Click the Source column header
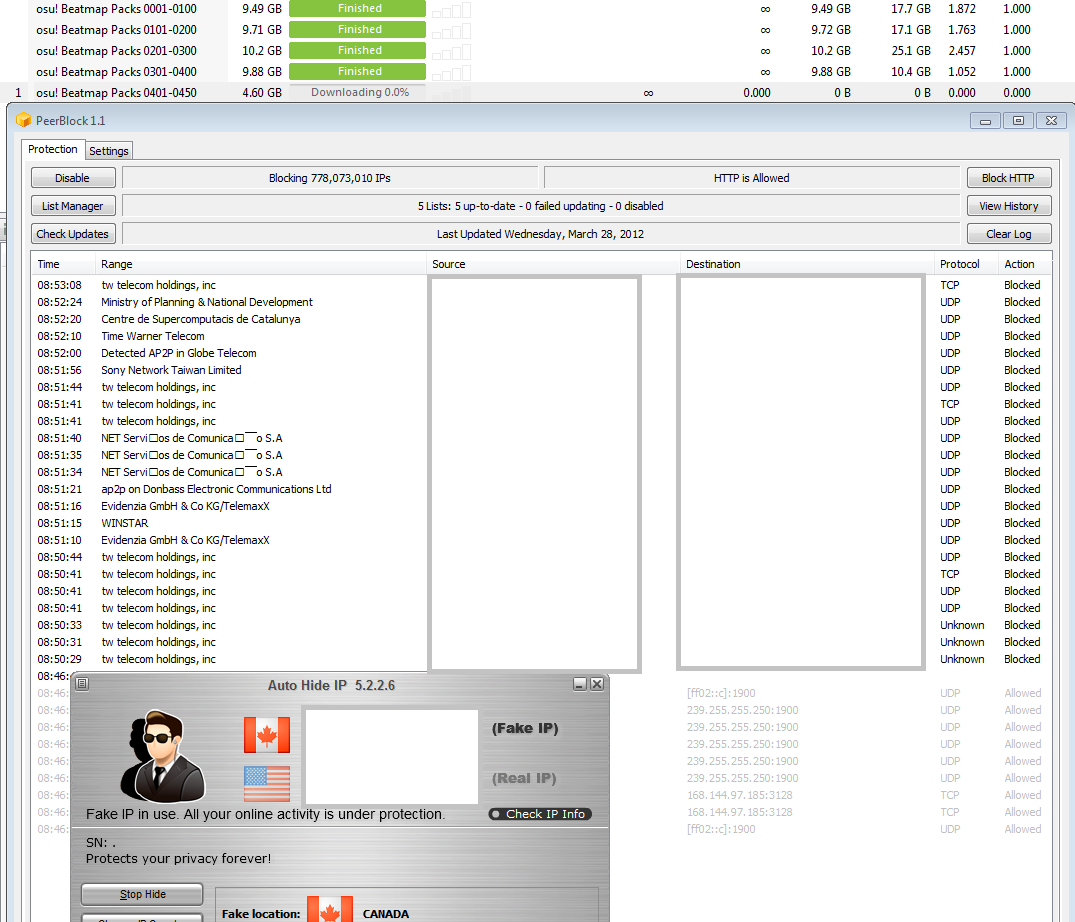 pyautogui.click(x=553, y=264)
